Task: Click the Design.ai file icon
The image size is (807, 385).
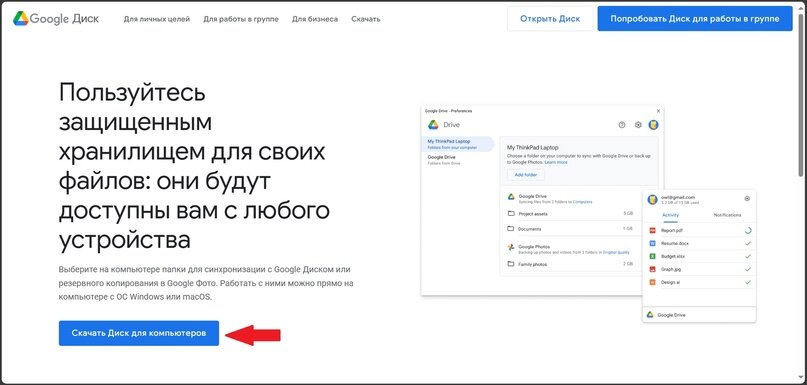Action: 652,282
